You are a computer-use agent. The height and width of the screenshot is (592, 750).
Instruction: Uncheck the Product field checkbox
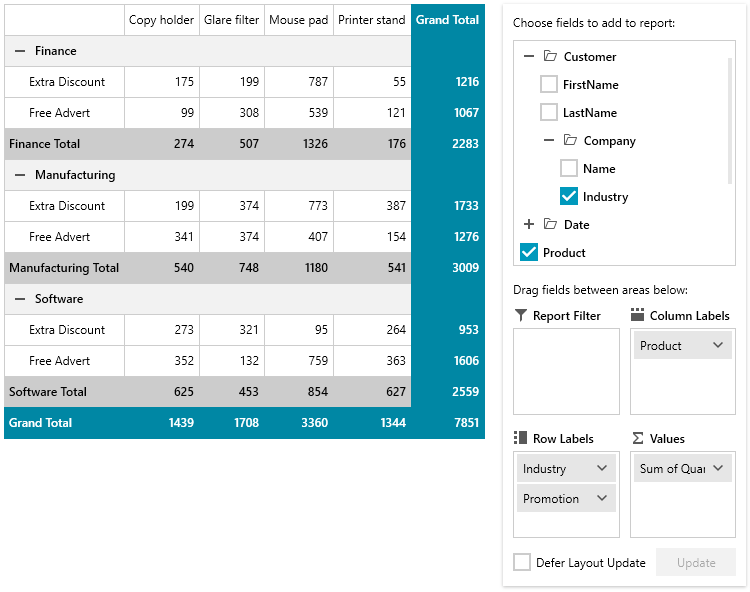(x=529, y=252)
